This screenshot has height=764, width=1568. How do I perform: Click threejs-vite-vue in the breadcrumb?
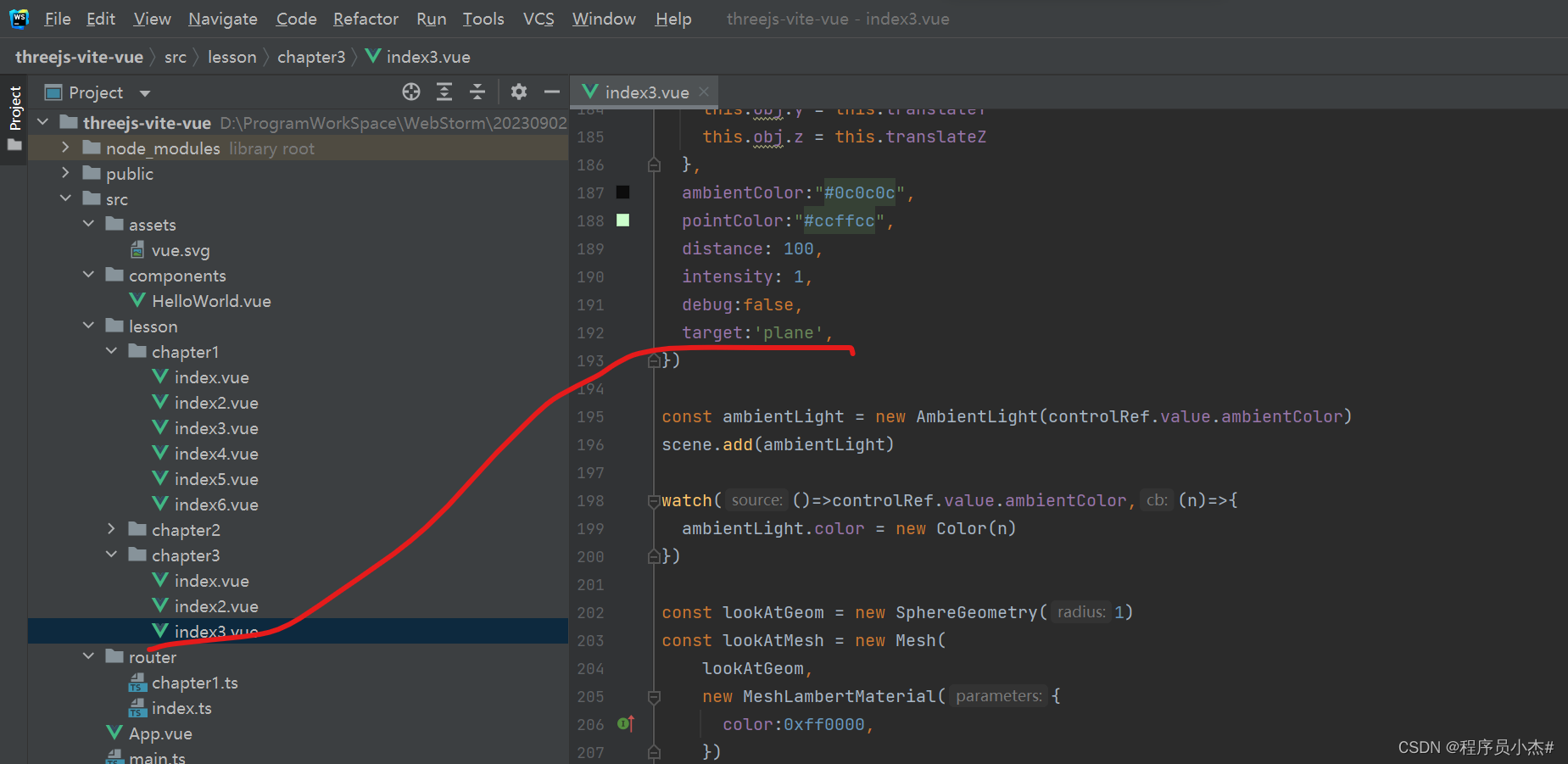click(79, 57)
